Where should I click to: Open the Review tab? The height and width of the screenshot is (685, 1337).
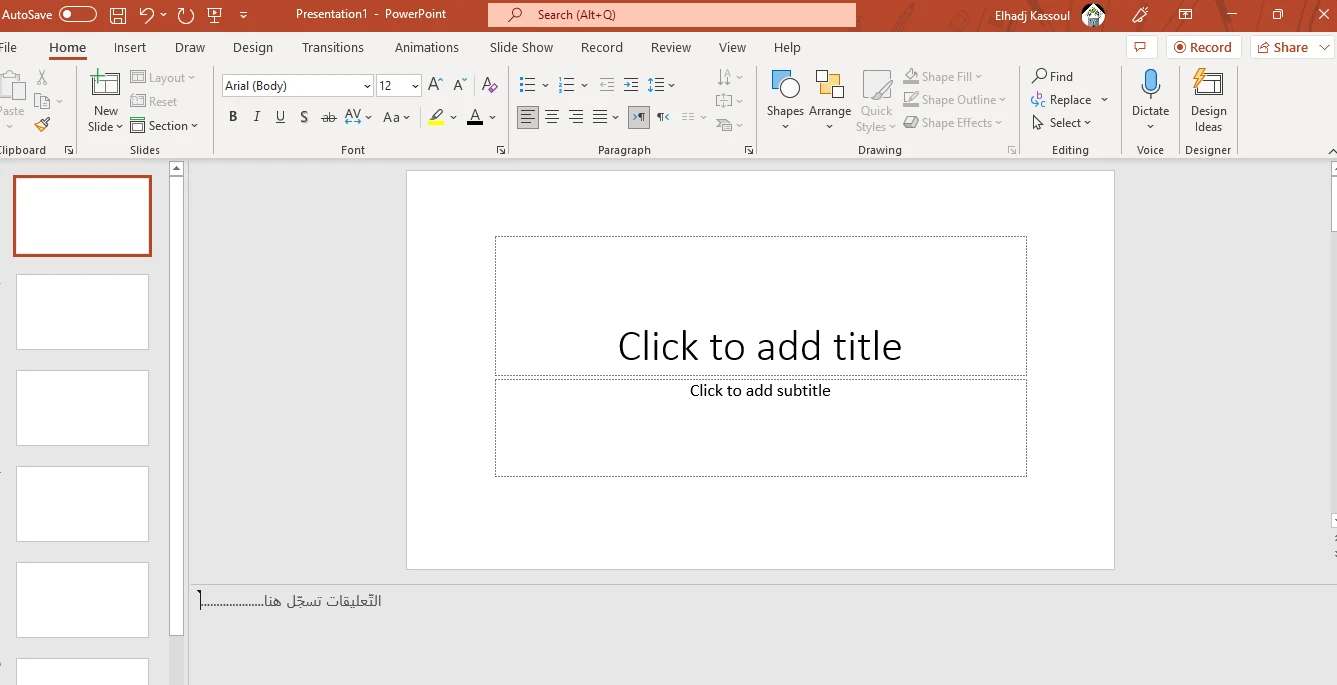pos(671,47)
